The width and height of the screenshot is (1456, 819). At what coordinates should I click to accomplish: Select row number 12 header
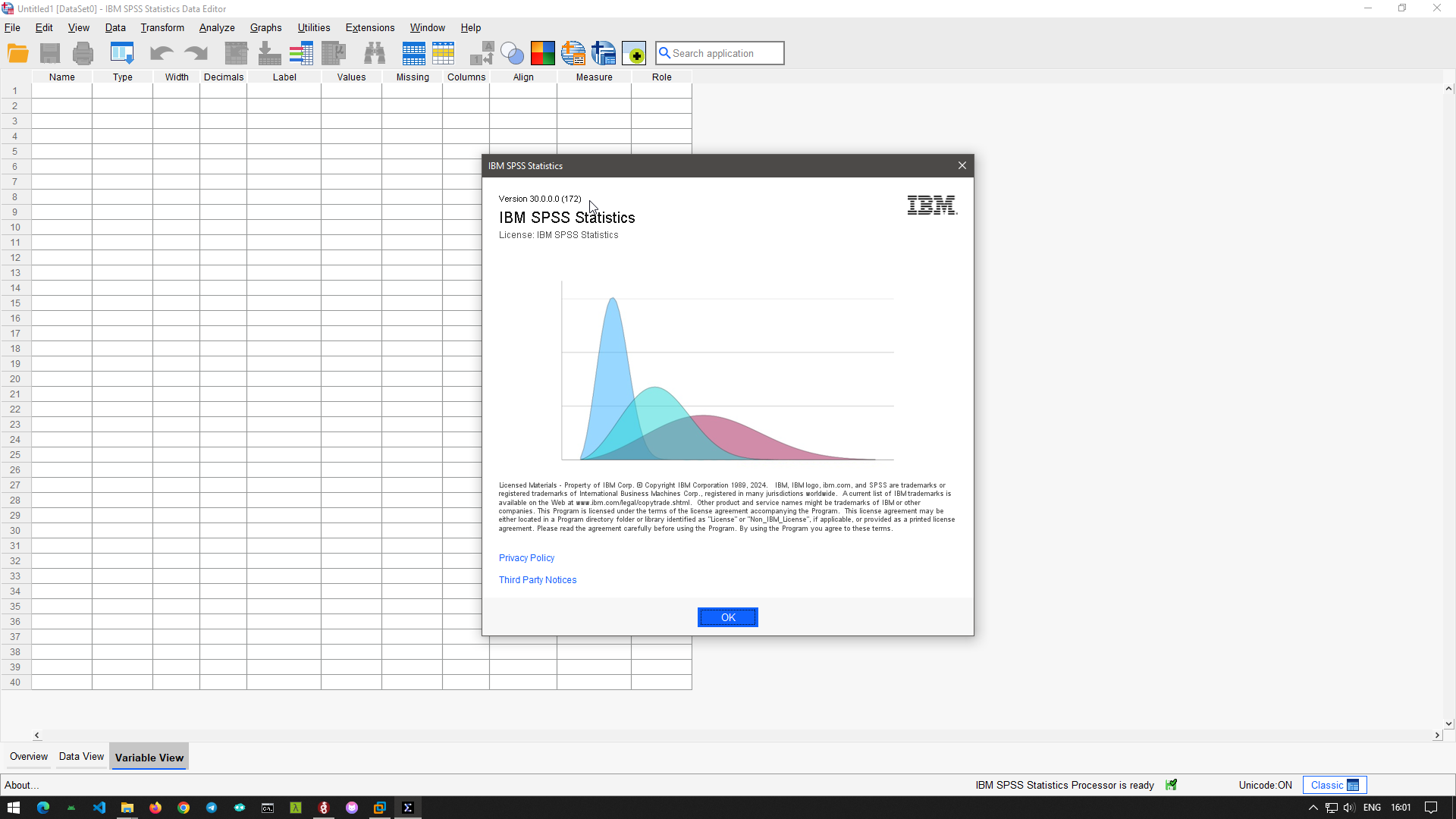15,258
